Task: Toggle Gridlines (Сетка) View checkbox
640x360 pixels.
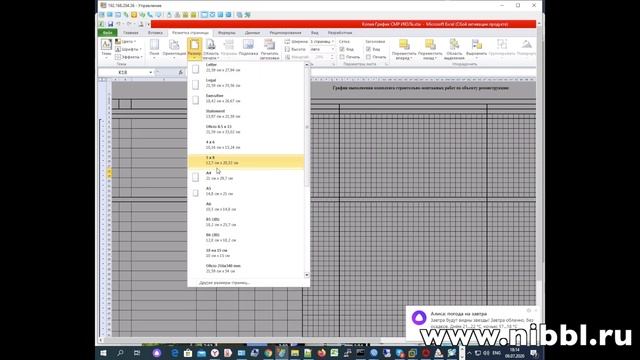Action: point(342,49)
